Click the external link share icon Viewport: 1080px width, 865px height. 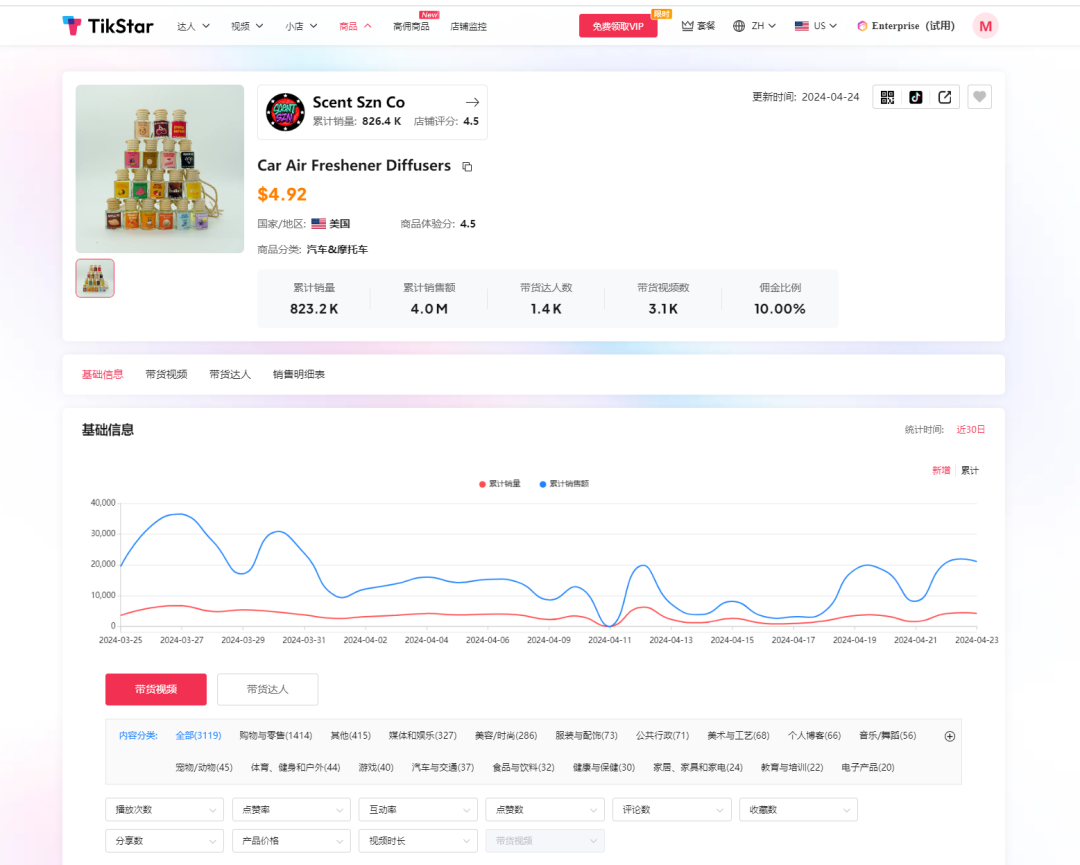click(944, 97)
